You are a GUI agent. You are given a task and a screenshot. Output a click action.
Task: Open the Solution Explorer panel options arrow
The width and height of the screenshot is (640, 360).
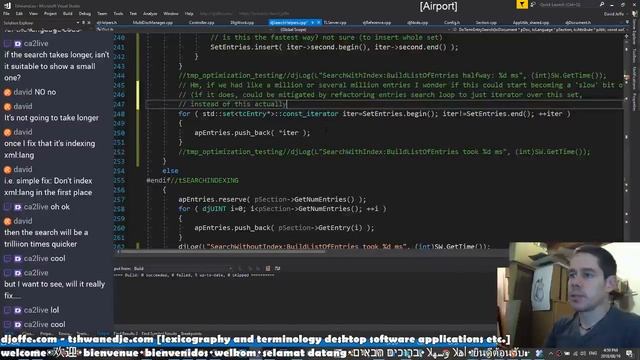(x=78, y=23)
